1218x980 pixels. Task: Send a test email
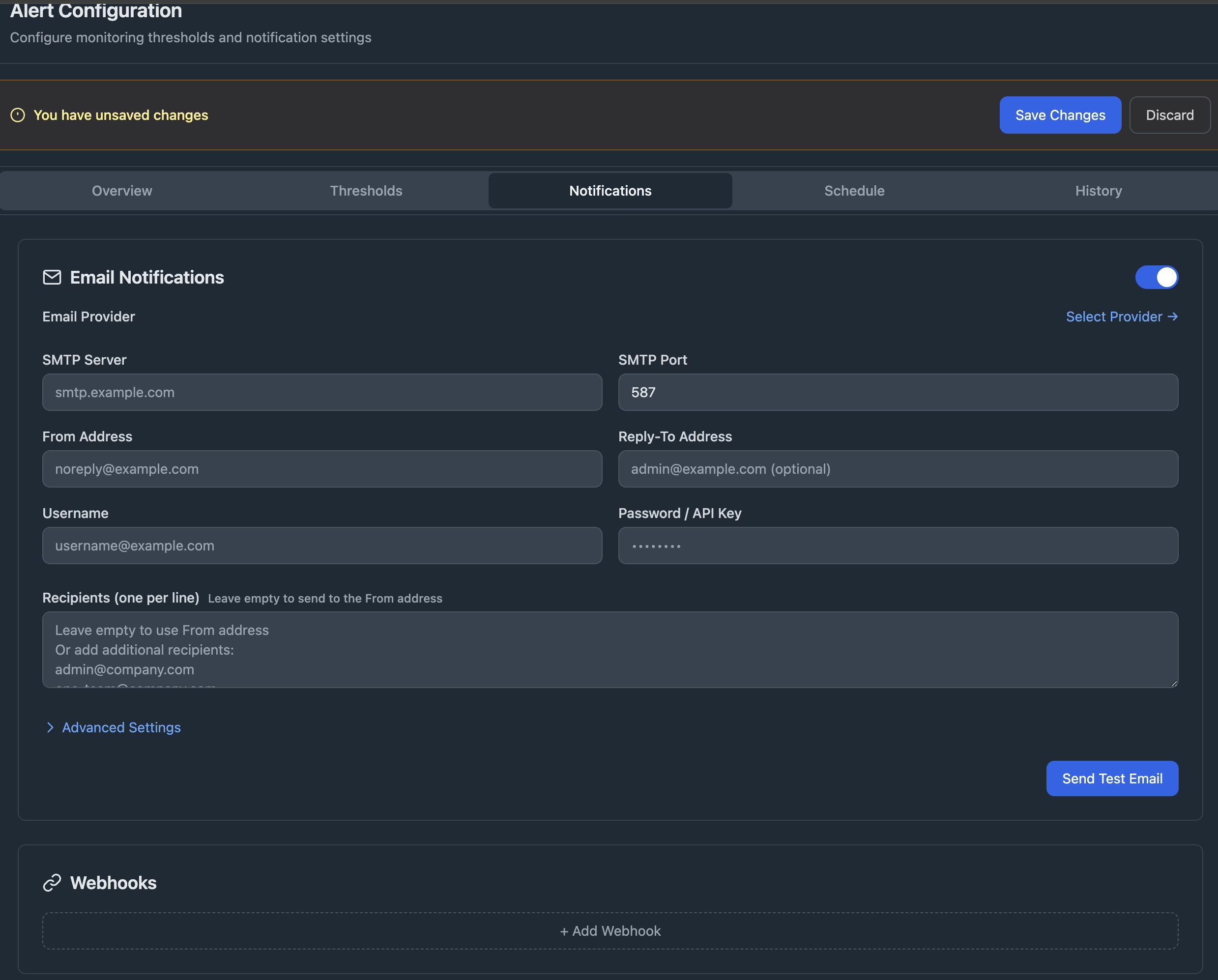tap(1112, 778)
